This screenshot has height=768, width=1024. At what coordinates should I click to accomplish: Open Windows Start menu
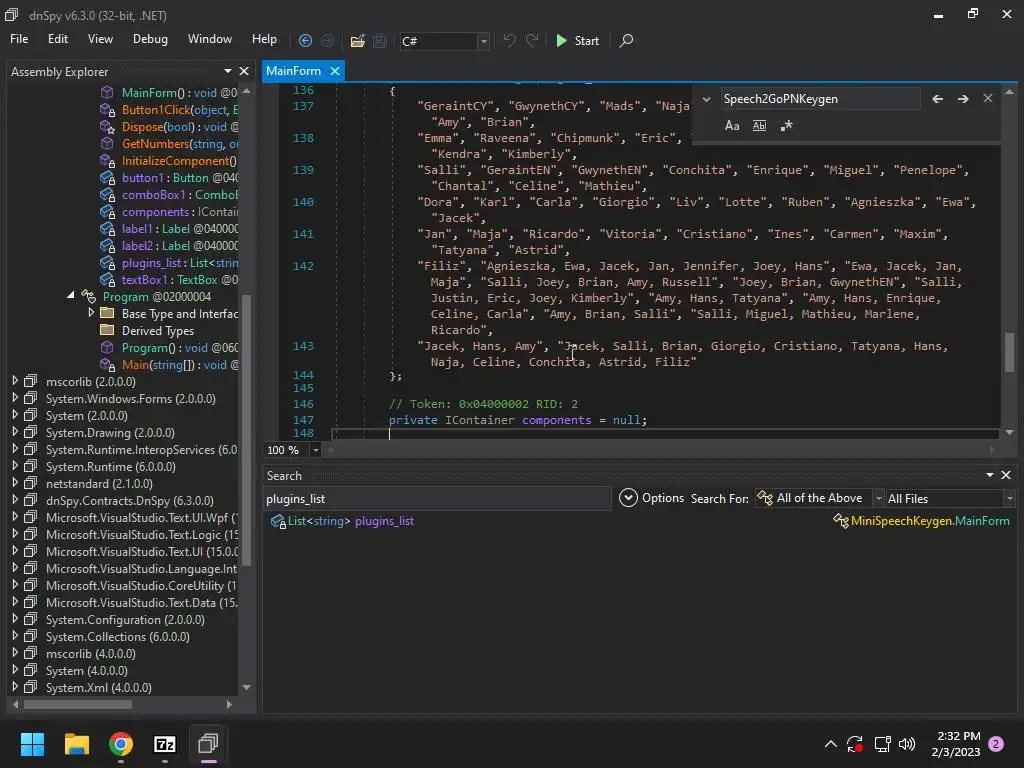pyautogui.click(x=32, y=744)
